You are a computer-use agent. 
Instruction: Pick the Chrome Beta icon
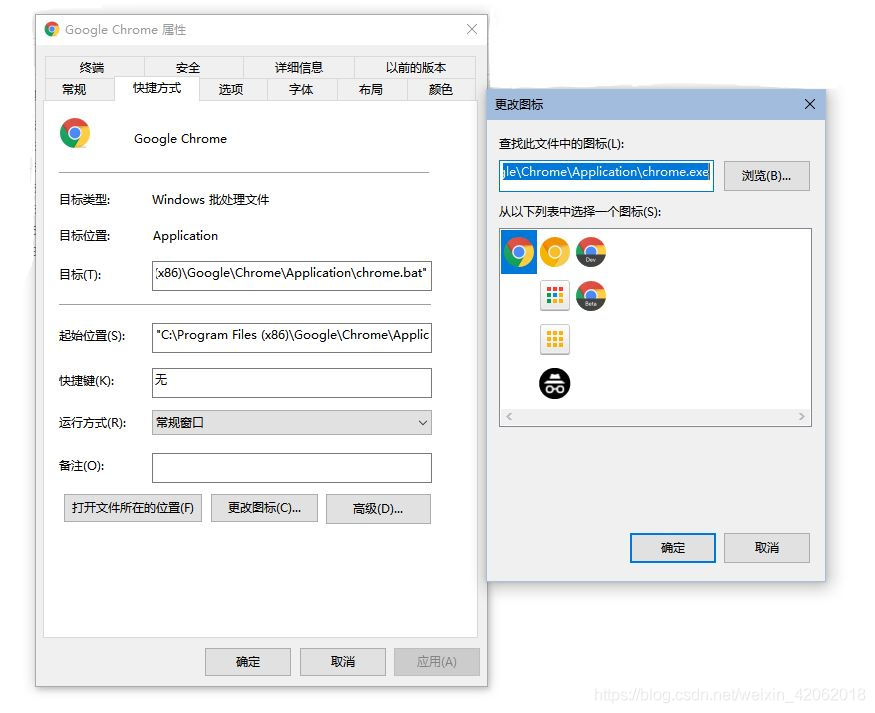591,296
